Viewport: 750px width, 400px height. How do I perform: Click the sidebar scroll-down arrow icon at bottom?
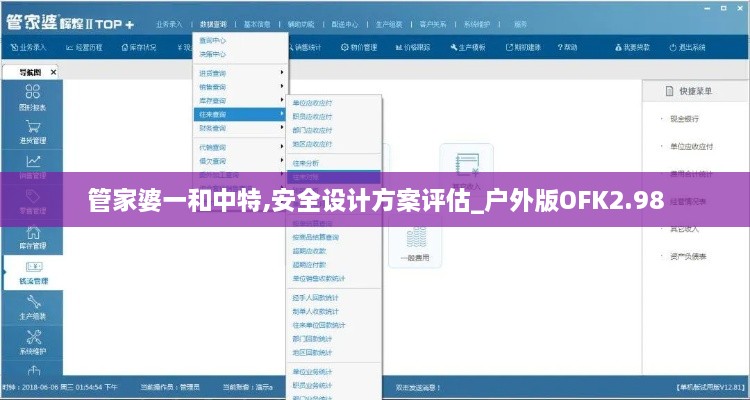click(33, 370)
